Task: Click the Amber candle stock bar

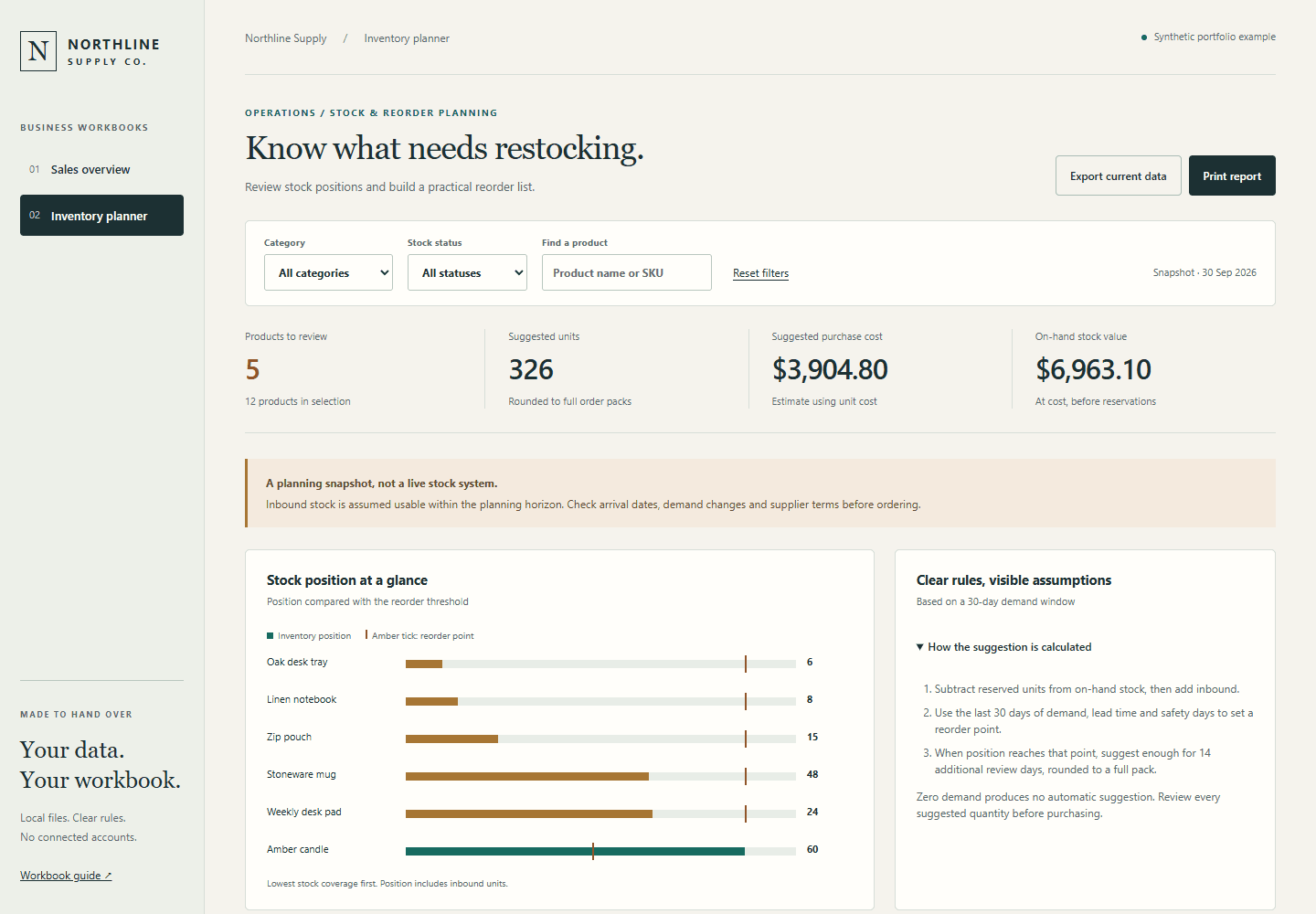Action: [x=600, y=851]
